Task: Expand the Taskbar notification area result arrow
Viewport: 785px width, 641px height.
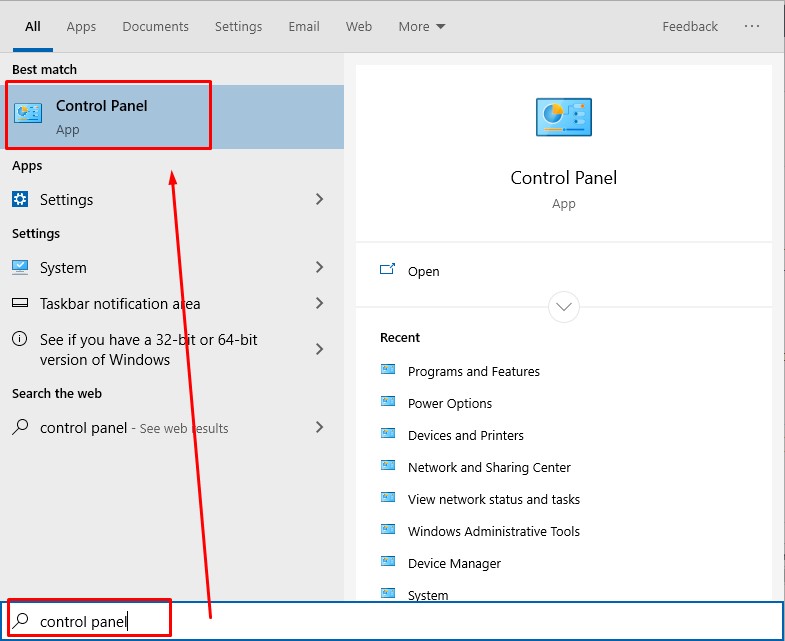Action: 319,303
